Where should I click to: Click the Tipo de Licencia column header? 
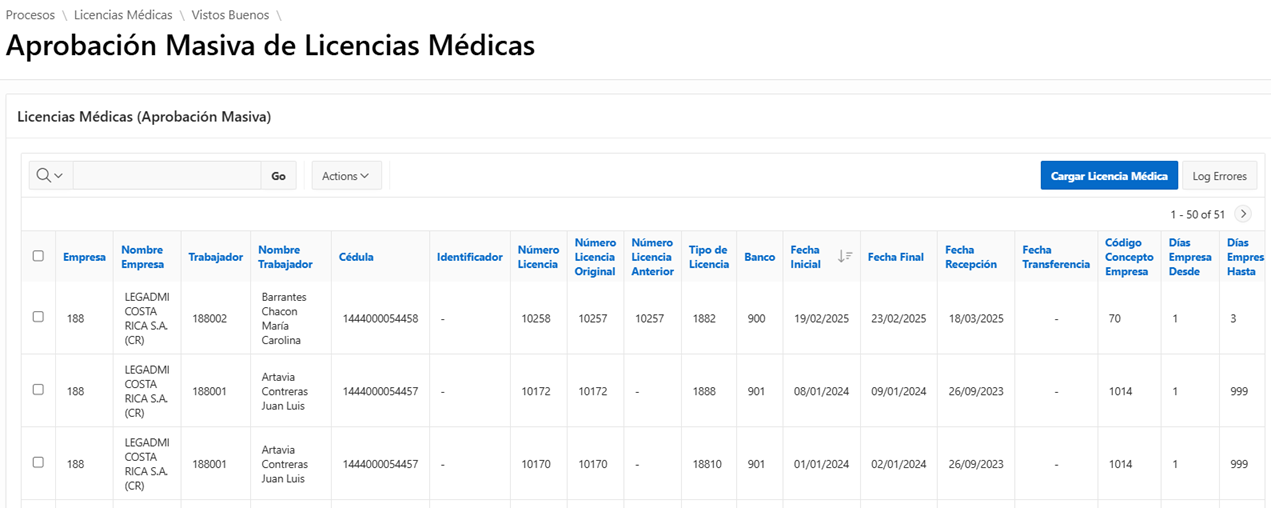708,257
